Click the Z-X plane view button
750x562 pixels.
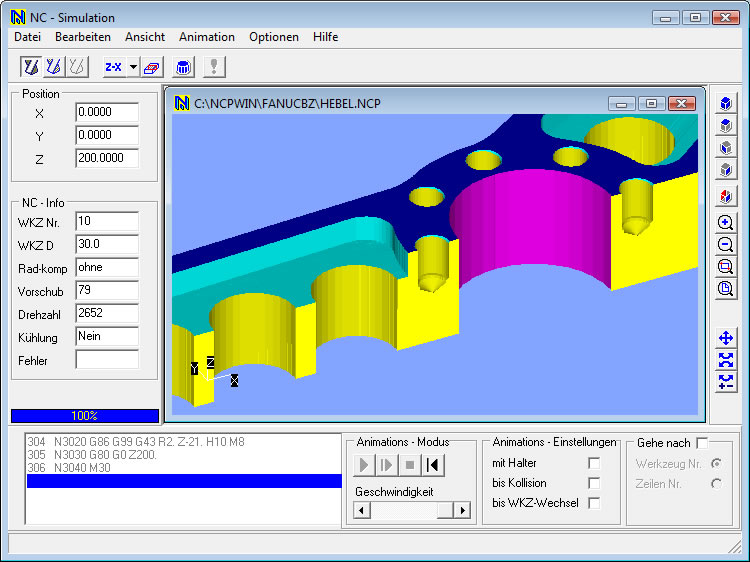(x=114, y=67)
